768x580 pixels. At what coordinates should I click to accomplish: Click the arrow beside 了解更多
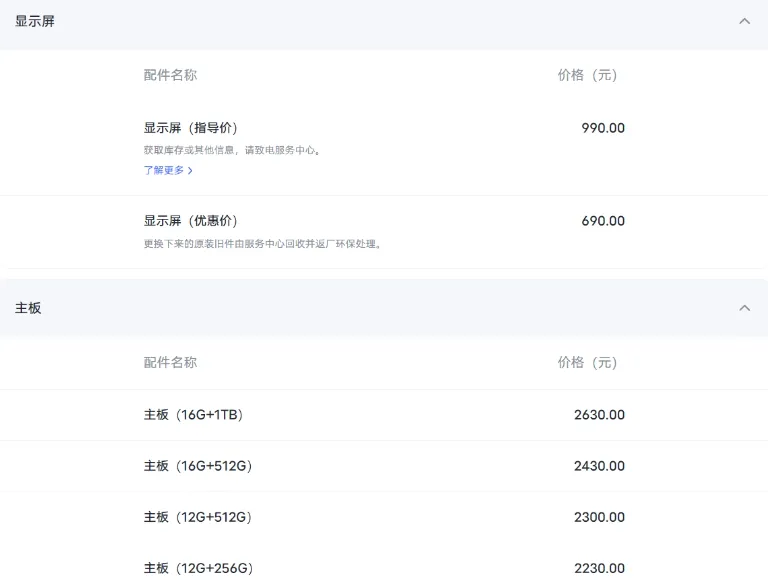coord(190,171)
